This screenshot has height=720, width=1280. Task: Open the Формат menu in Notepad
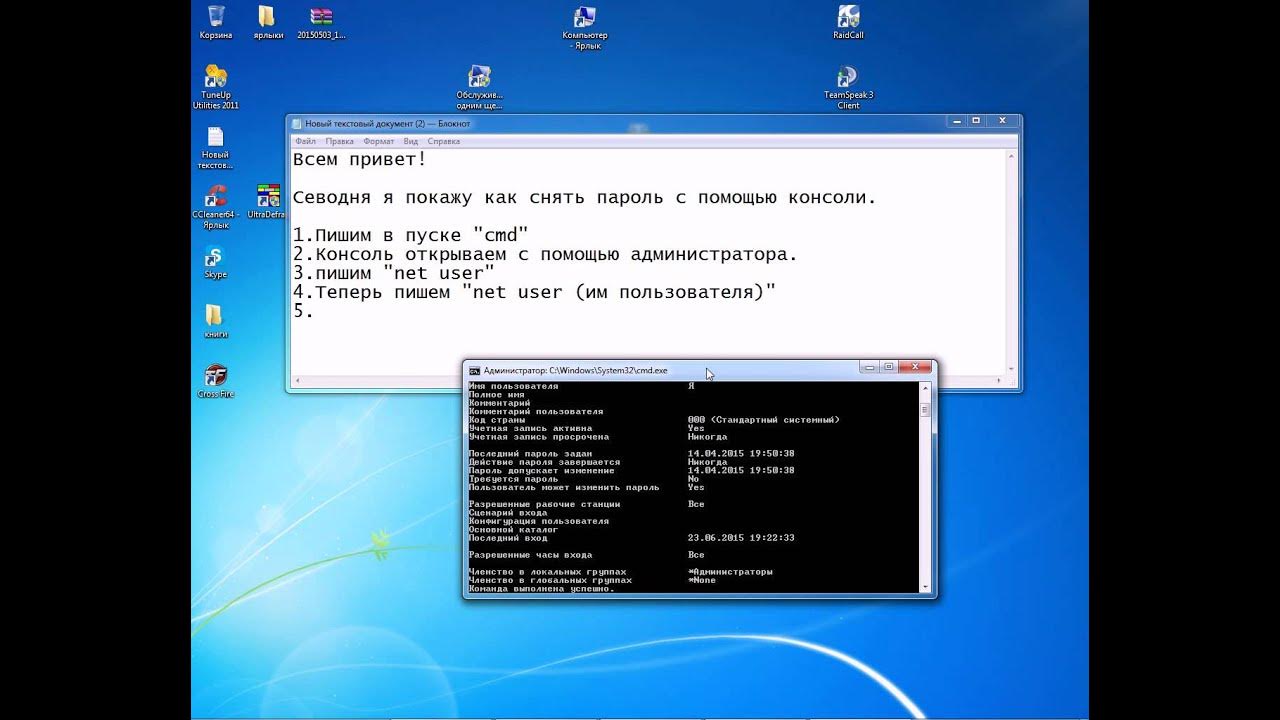click(379, 142)
